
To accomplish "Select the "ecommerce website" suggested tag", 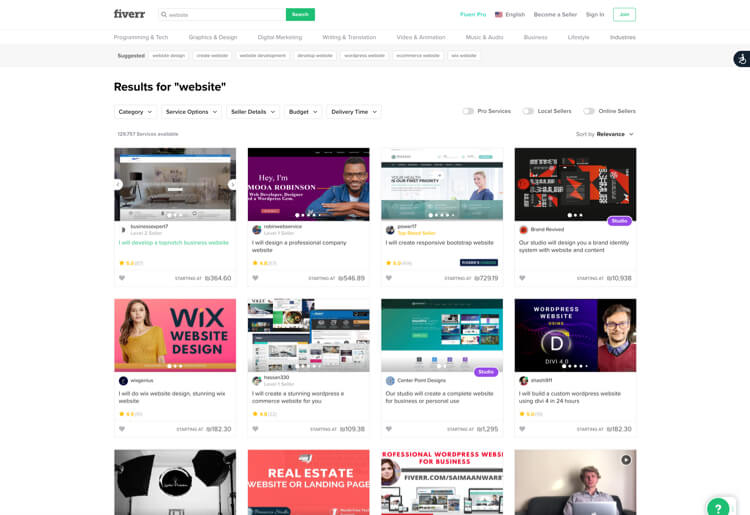I will (418, 56).
